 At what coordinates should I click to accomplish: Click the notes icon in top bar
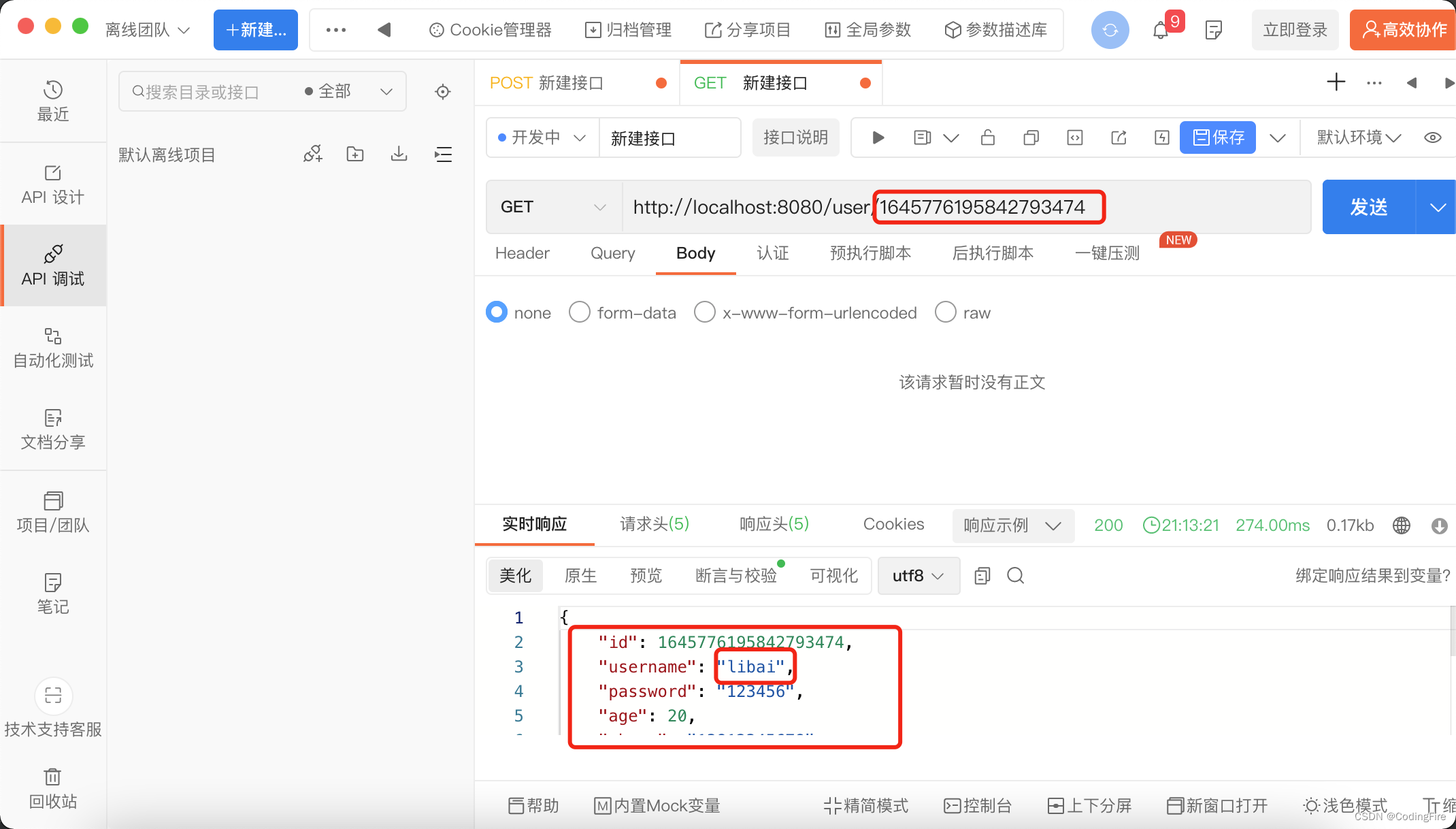tap(1213, 30)
